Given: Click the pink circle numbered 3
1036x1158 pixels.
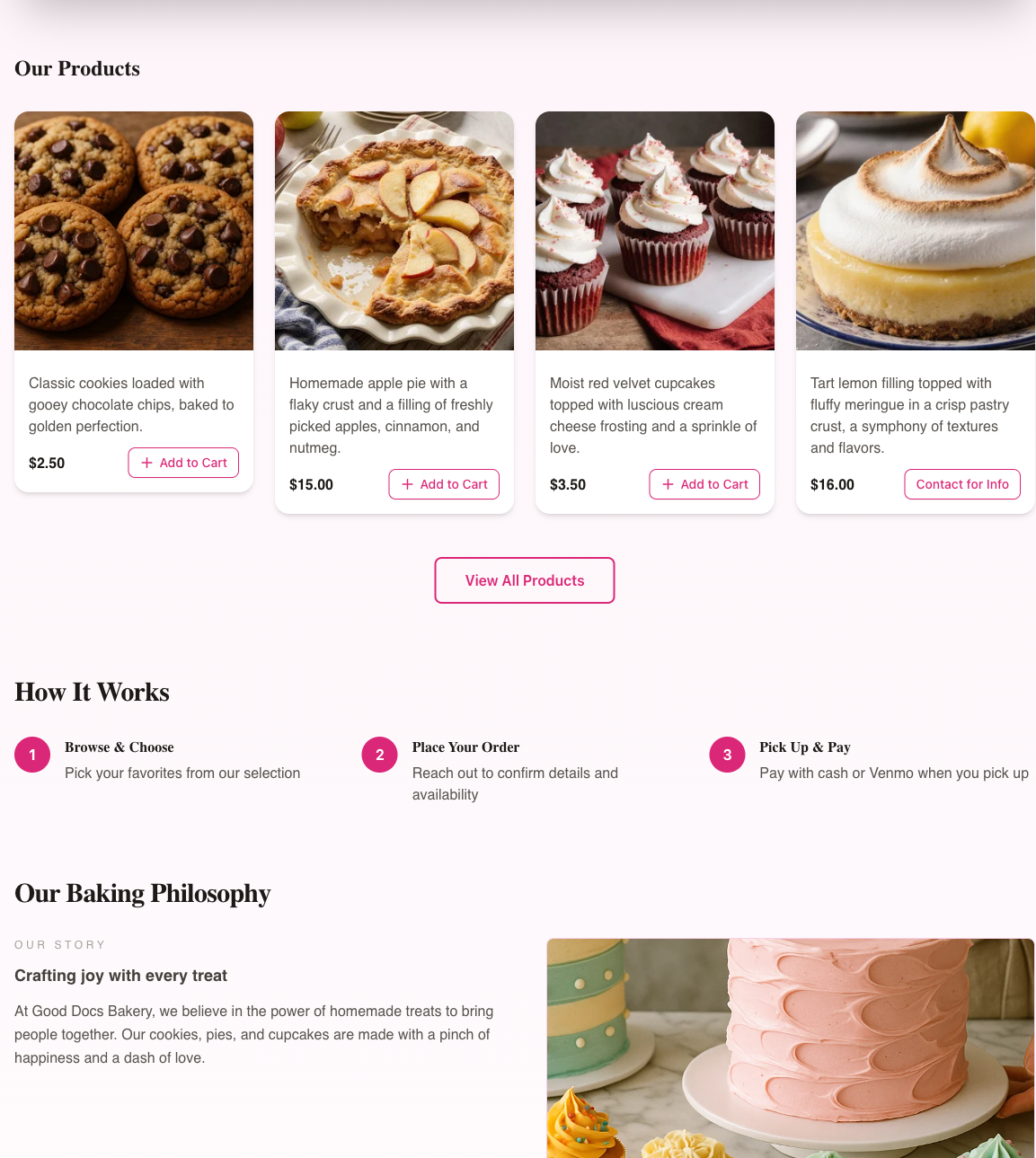Looking at the screenshot, I should [x=728, y=755].
